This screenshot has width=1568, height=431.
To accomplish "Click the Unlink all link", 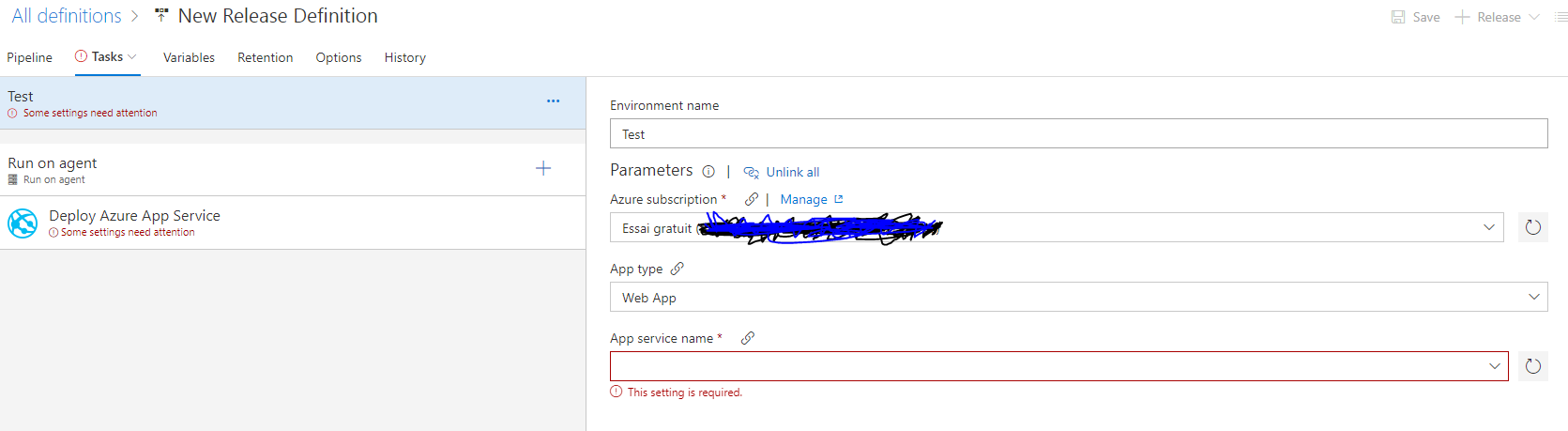I will (x=792, y=172).
